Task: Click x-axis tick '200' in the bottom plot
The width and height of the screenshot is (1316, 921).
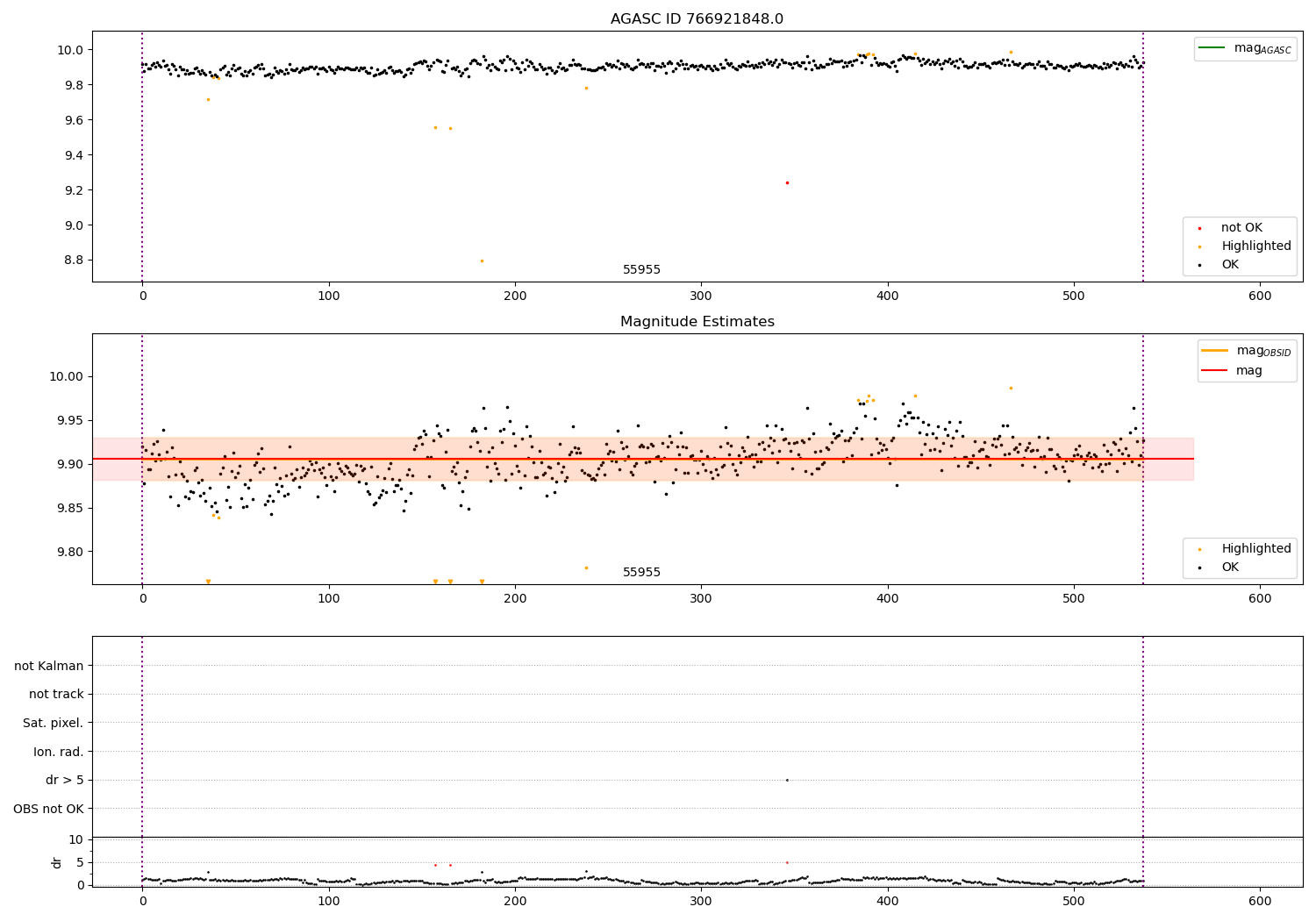Action: [x=515, y=901]
